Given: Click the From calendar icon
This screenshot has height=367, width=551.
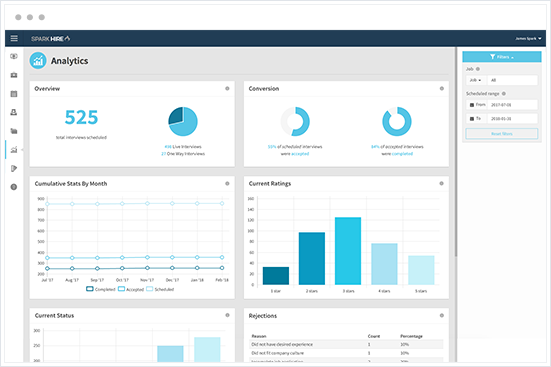Looking at the screenshot, I should tap(472, 105).
